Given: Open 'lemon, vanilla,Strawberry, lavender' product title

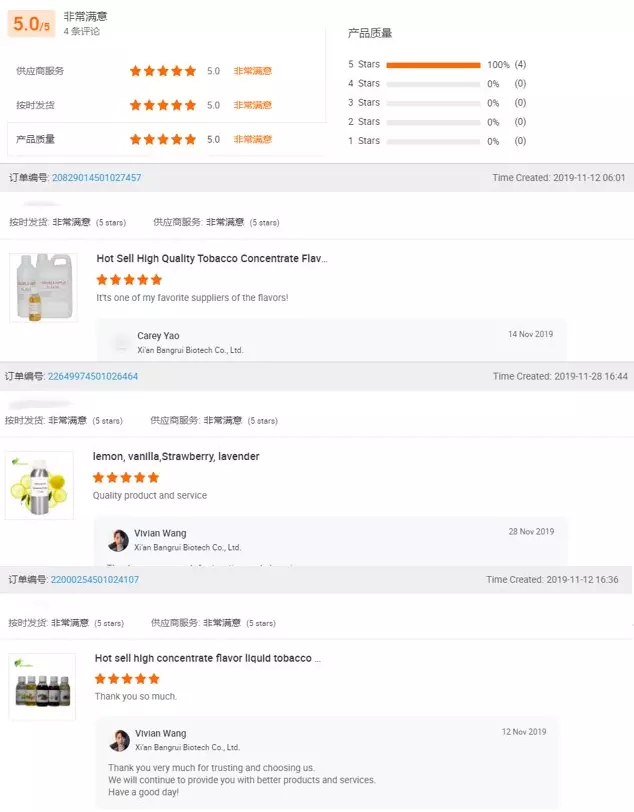Looking at the screenshot, I should 176,456.
